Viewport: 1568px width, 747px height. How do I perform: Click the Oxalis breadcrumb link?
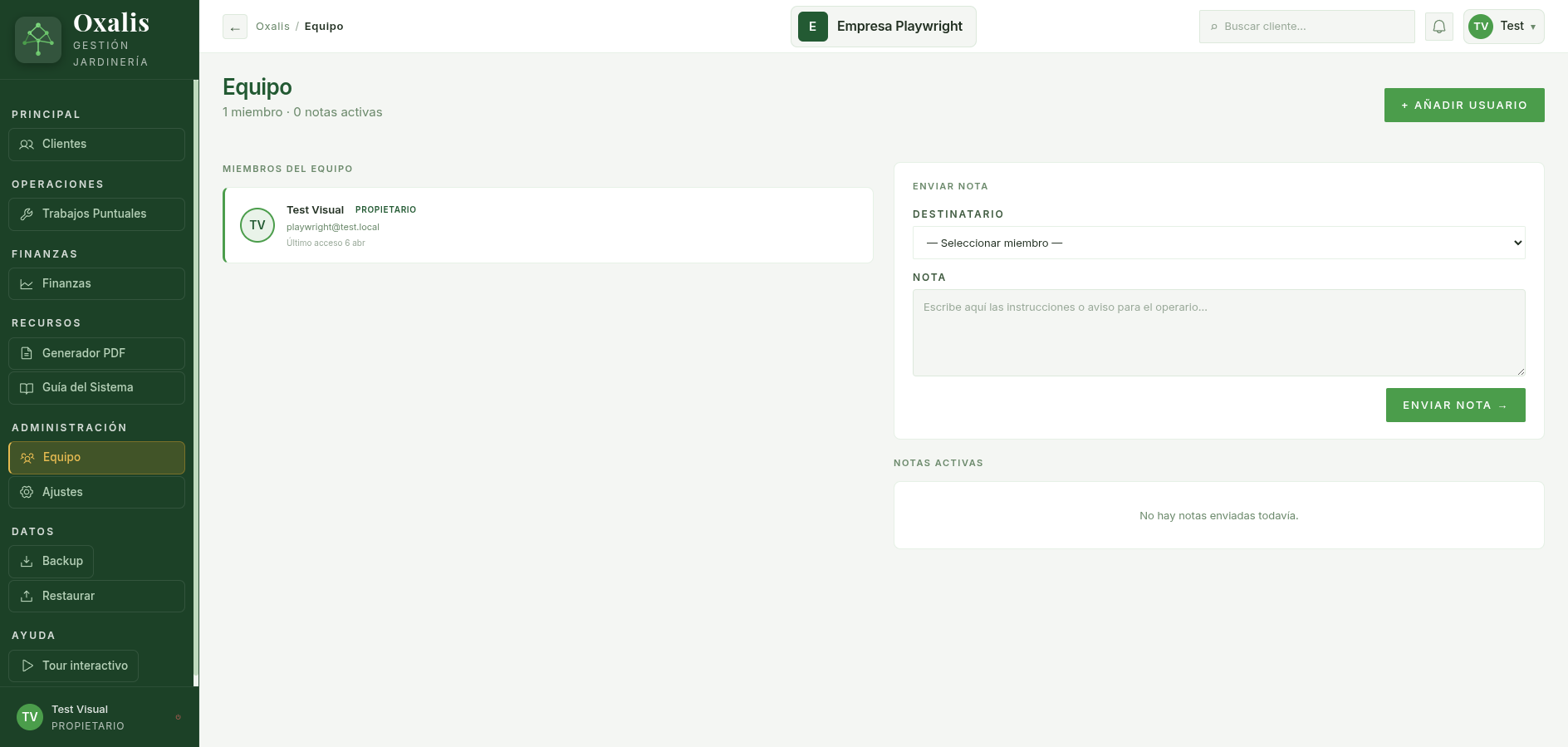coord(272,27)
